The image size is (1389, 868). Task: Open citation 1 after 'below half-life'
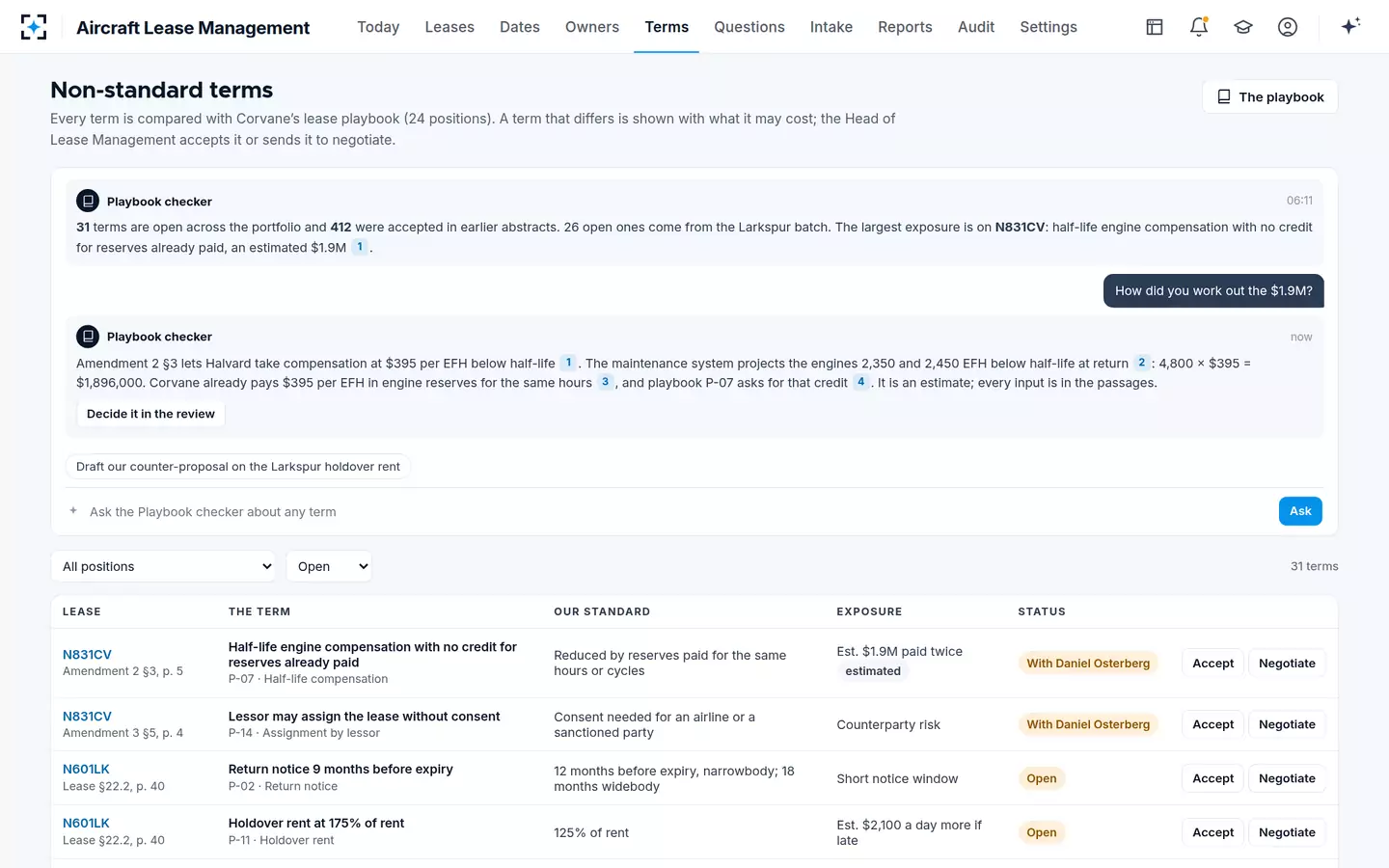569,363
